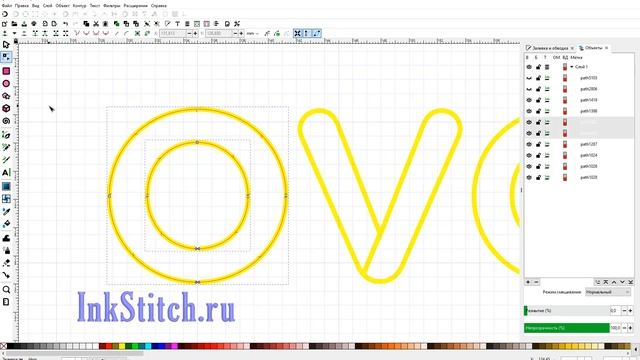Select the Ellipse tool

click(x=6, y=84)
